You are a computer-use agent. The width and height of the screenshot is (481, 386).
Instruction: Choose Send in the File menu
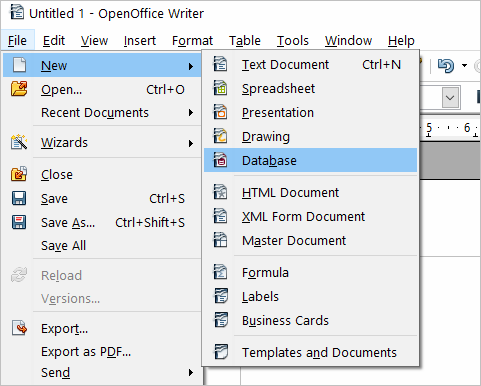pos(102,373)
